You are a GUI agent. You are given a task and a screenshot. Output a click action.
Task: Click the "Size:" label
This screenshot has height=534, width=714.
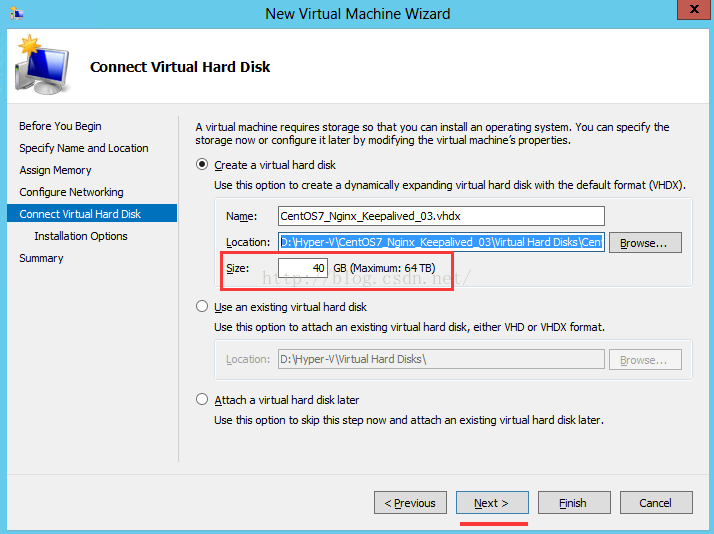pyautogui.click(x=238, y=268)
